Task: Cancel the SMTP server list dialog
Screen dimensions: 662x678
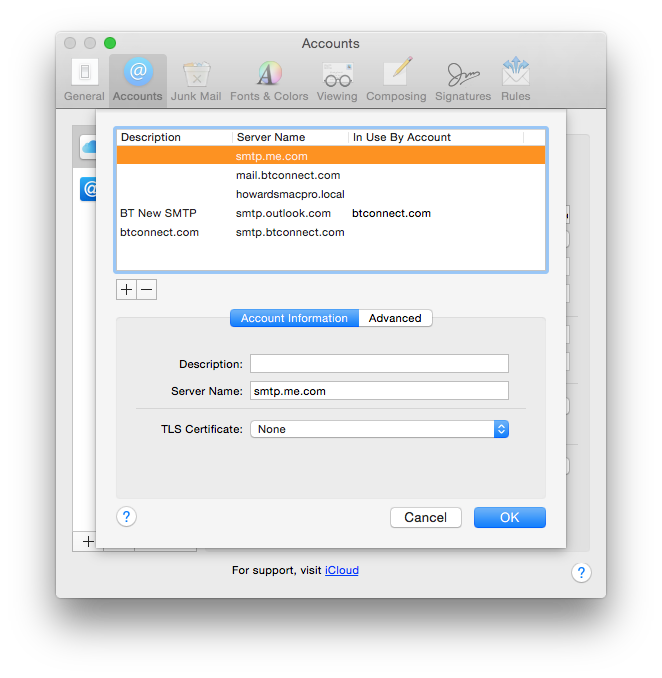Action: (x=425, y=517)
